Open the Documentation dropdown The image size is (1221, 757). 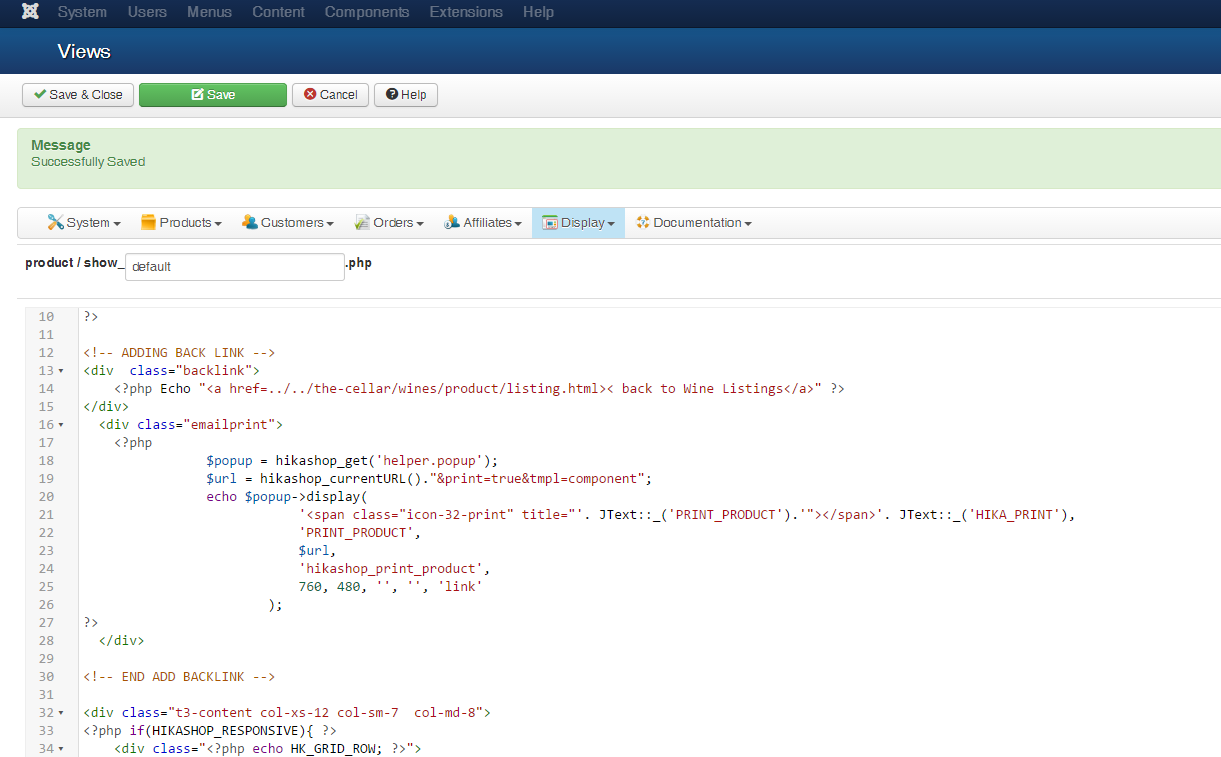[x=694, y=223]
